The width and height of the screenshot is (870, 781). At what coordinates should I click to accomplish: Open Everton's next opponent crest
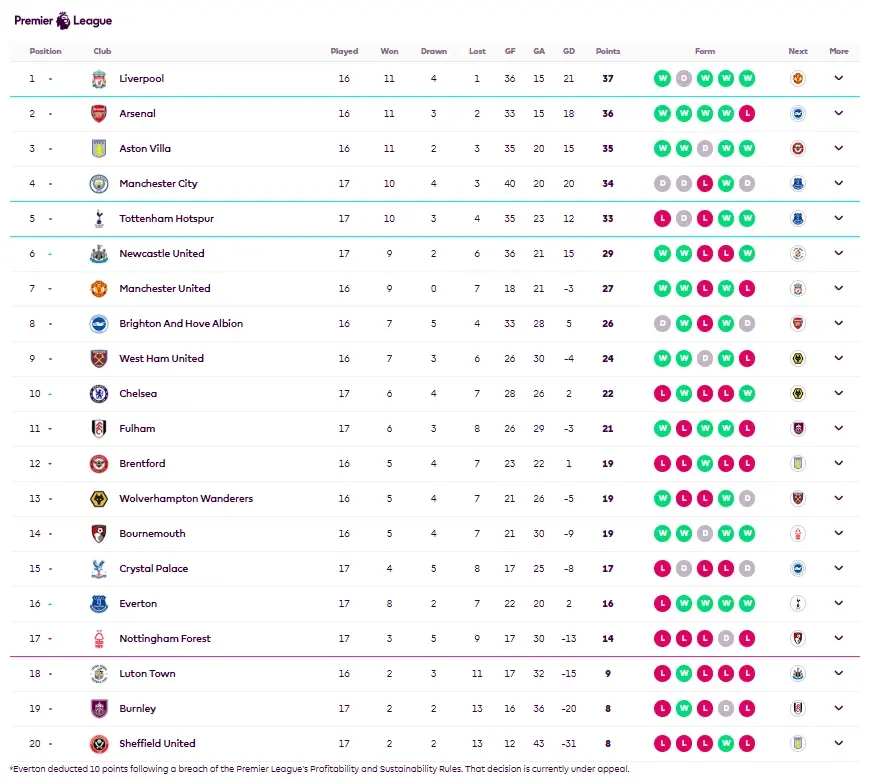click(798, 604)
